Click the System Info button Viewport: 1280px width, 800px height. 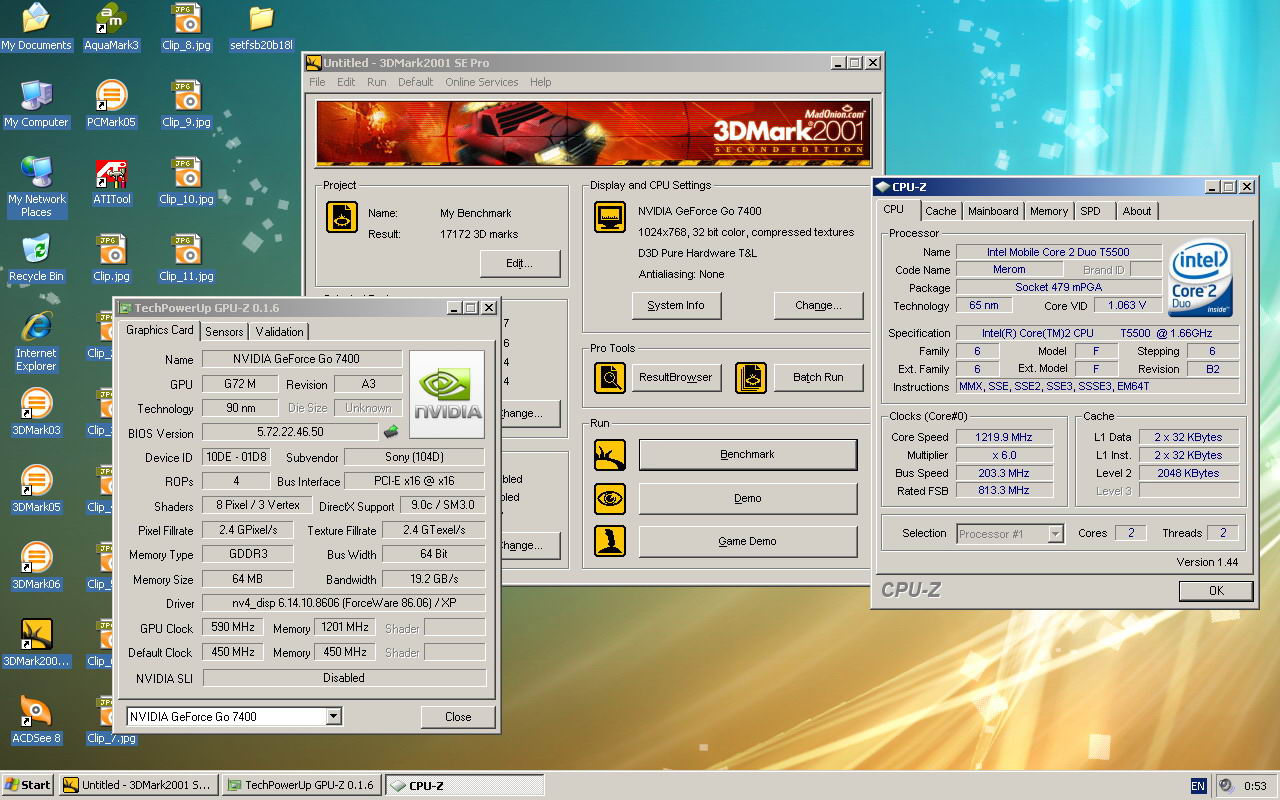pyautogui.click(x=676, y=305)
